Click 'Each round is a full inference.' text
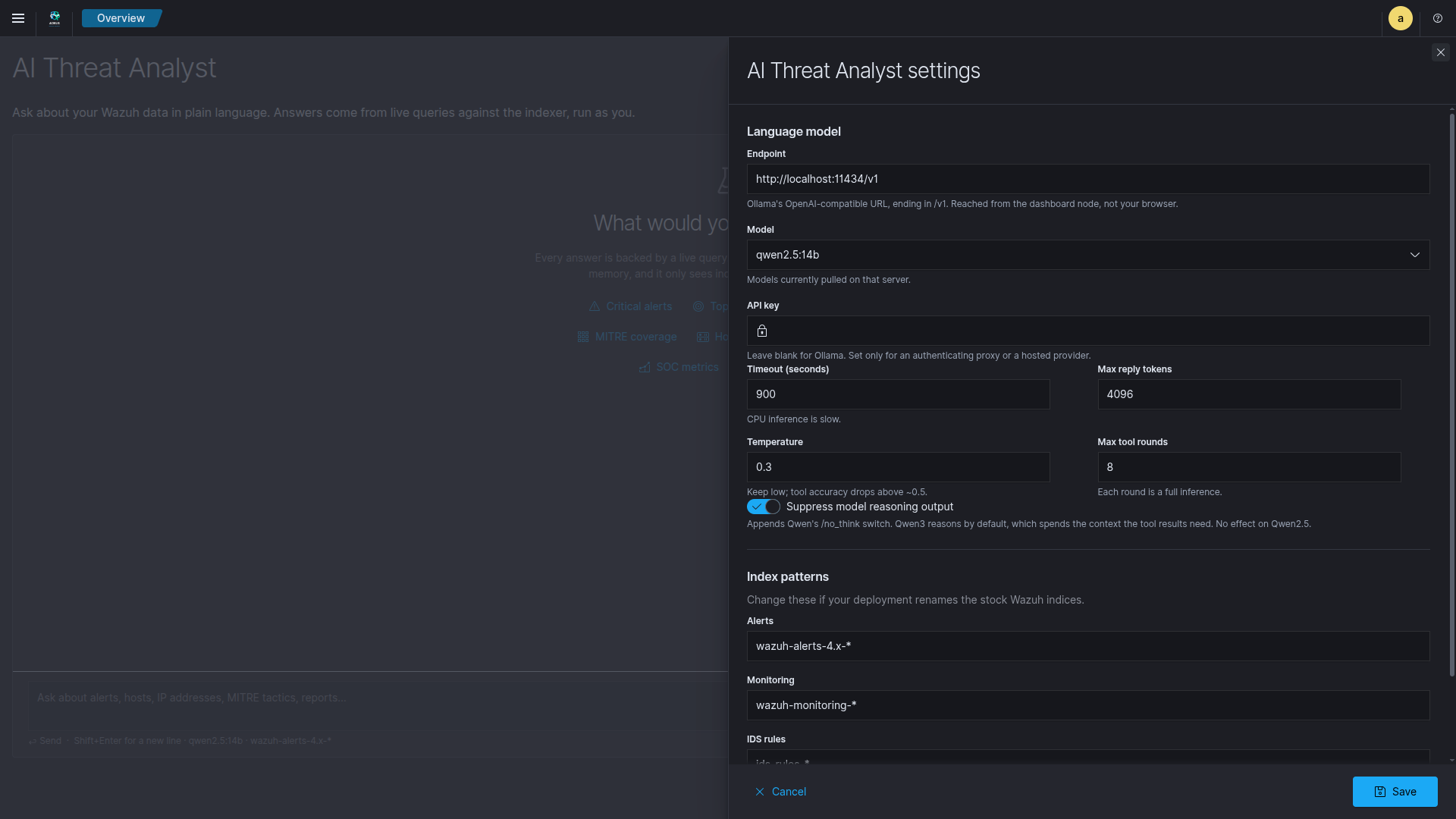 coord(1159,492)
